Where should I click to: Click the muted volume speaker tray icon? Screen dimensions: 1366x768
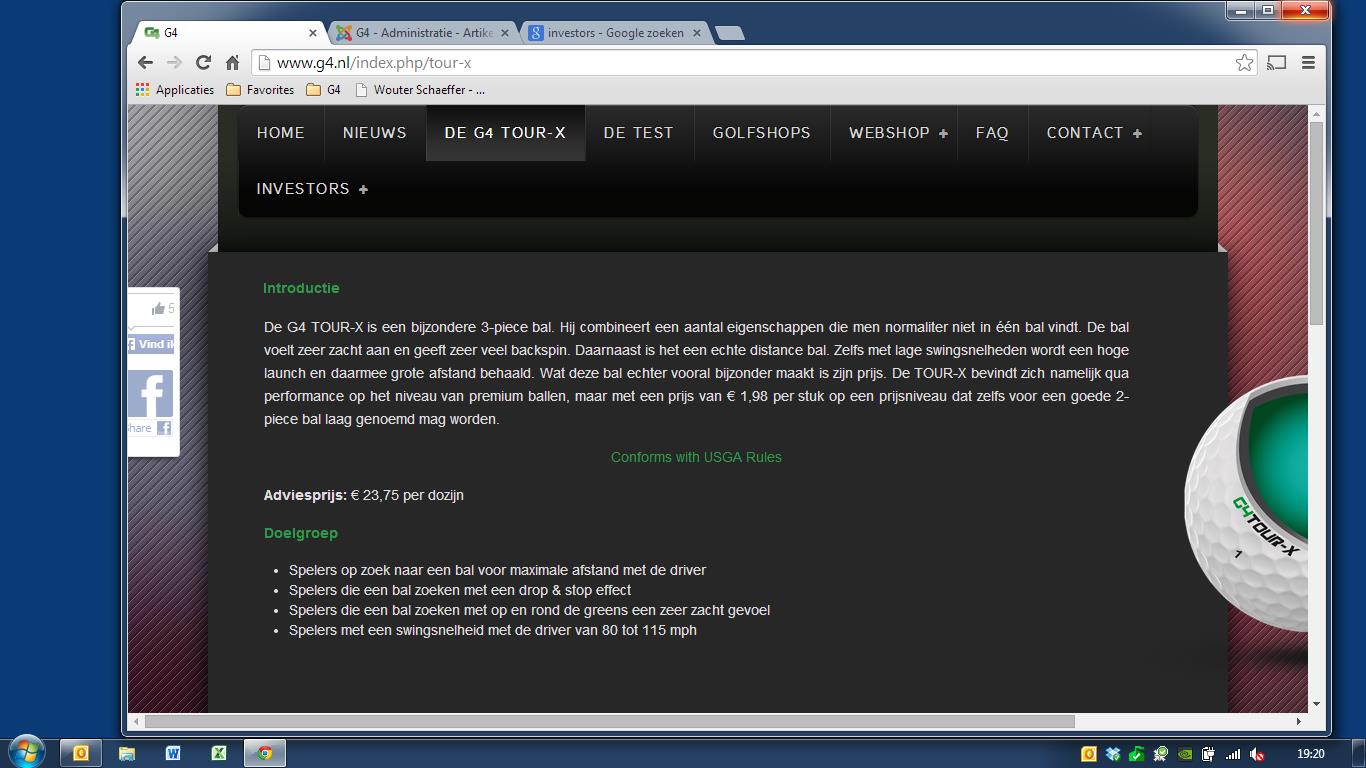[x=1257, y=754]
